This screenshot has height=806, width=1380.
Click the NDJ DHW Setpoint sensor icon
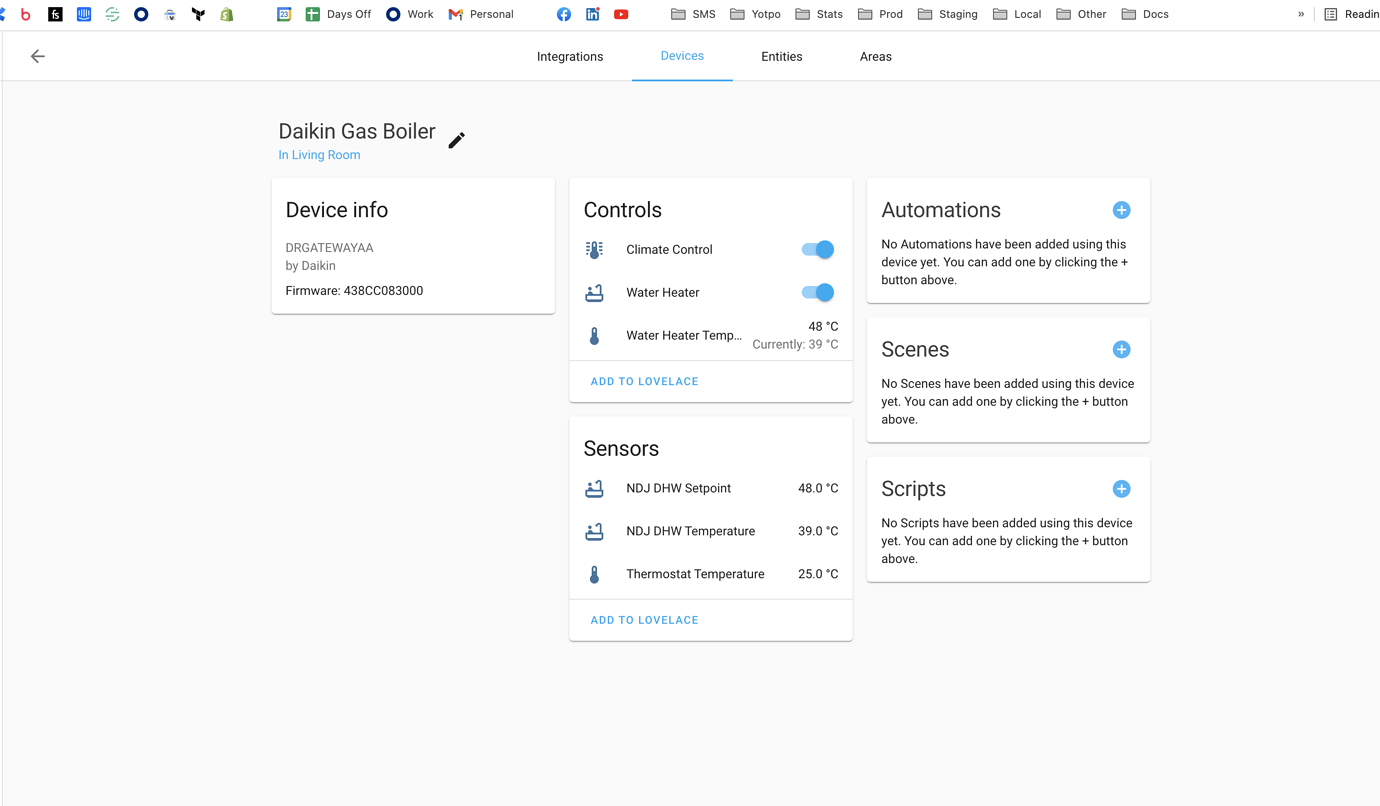tap(594, 489)
